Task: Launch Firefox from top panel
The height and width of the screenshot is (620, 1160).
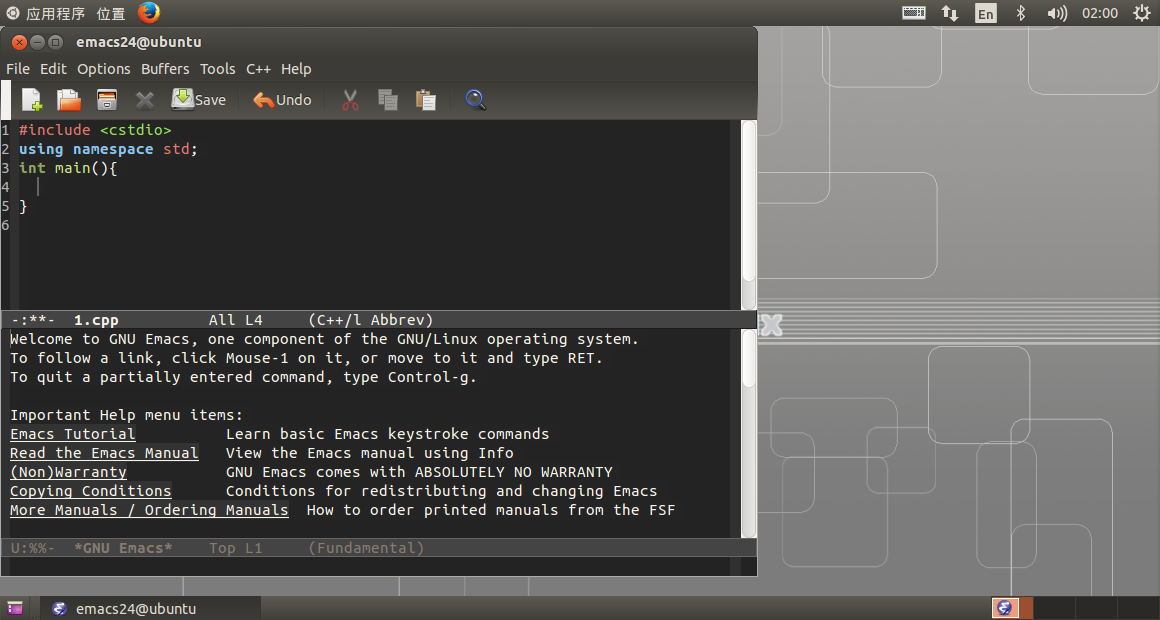Action: click(149, 13)
